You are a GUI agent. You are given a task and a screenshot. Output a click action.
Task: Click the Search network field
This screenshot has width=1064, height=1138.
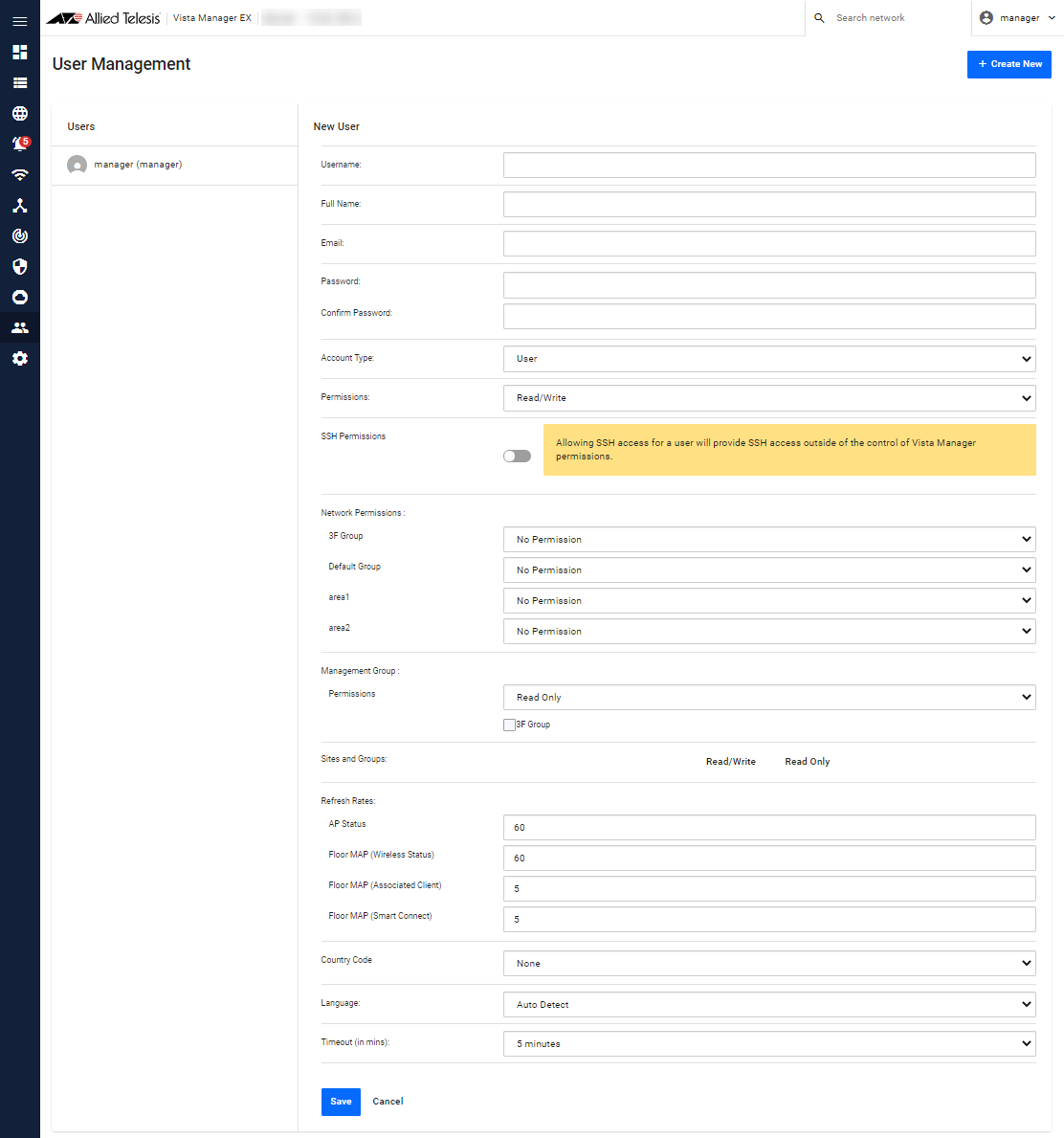point(895,18)
